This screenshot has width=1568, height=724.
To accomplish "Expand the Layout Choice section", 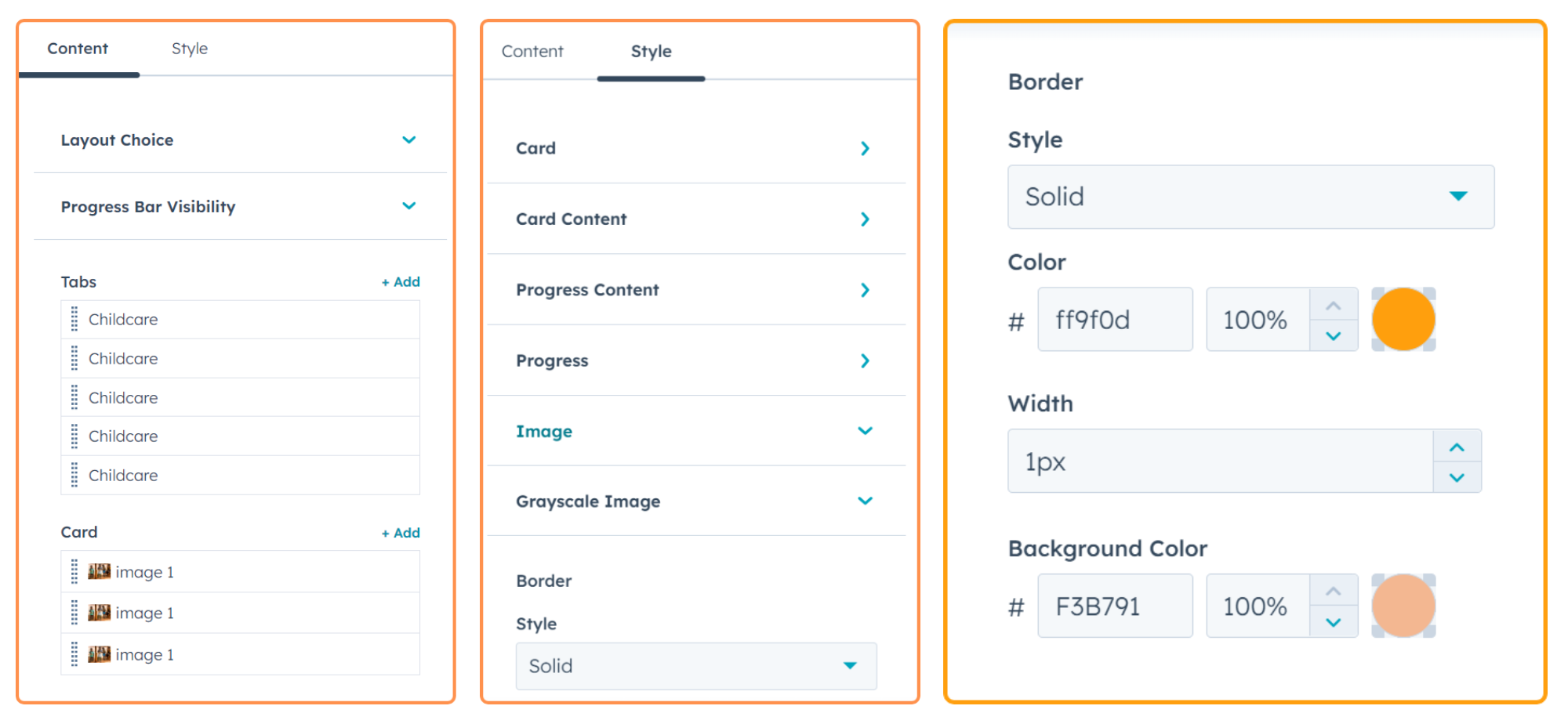I will pos(408,140).
